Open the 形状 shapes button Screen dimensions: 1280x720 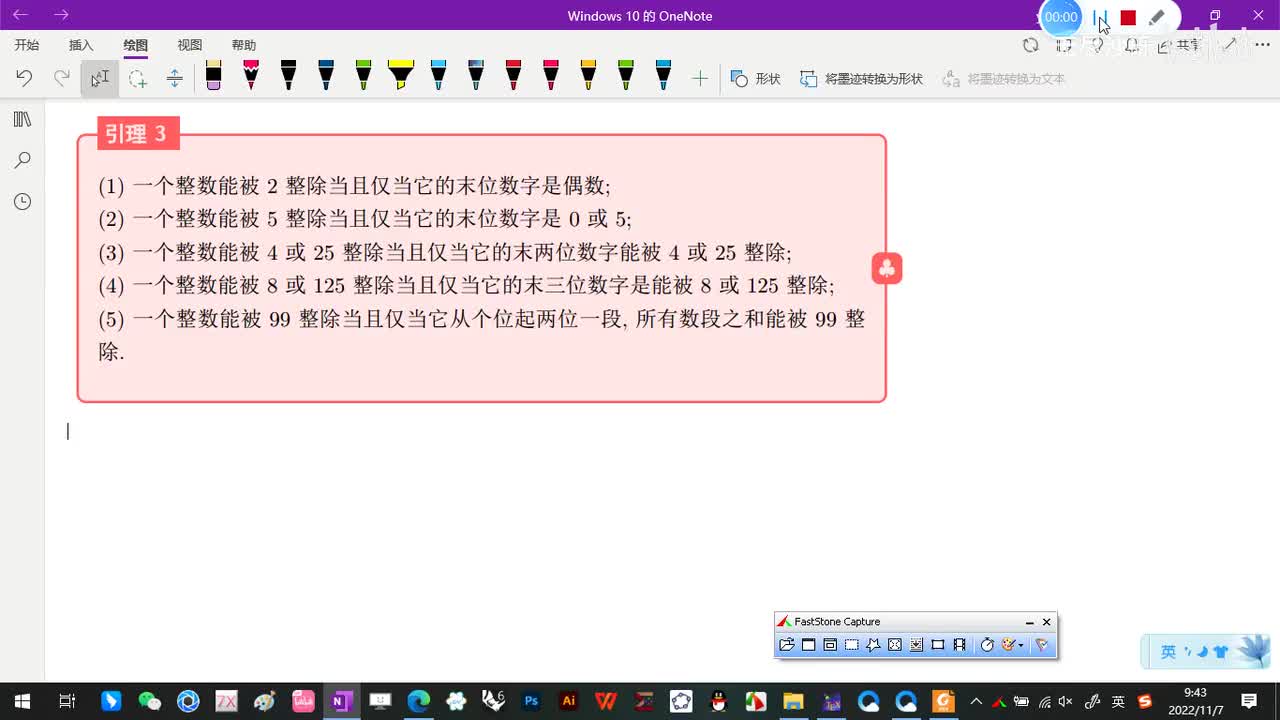756,78
